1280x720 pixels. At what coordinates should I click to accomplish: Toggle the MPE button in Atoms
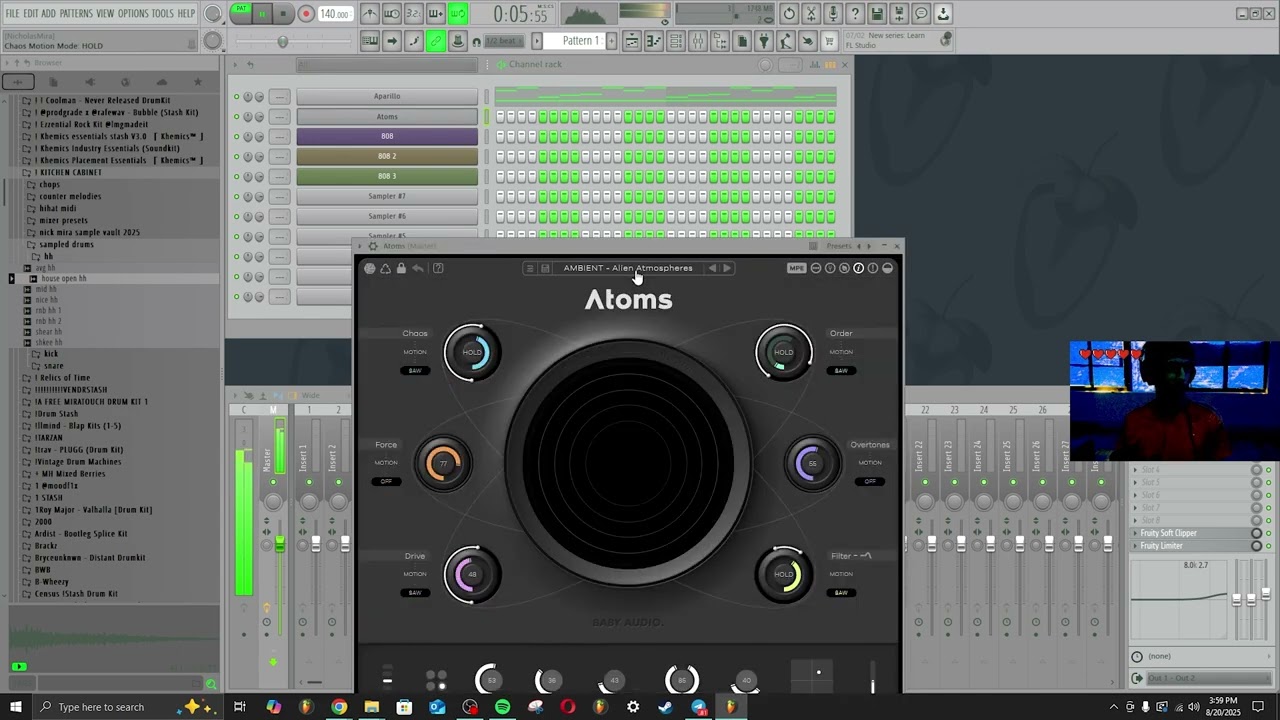pyautogui.click(x=796, y=268)
